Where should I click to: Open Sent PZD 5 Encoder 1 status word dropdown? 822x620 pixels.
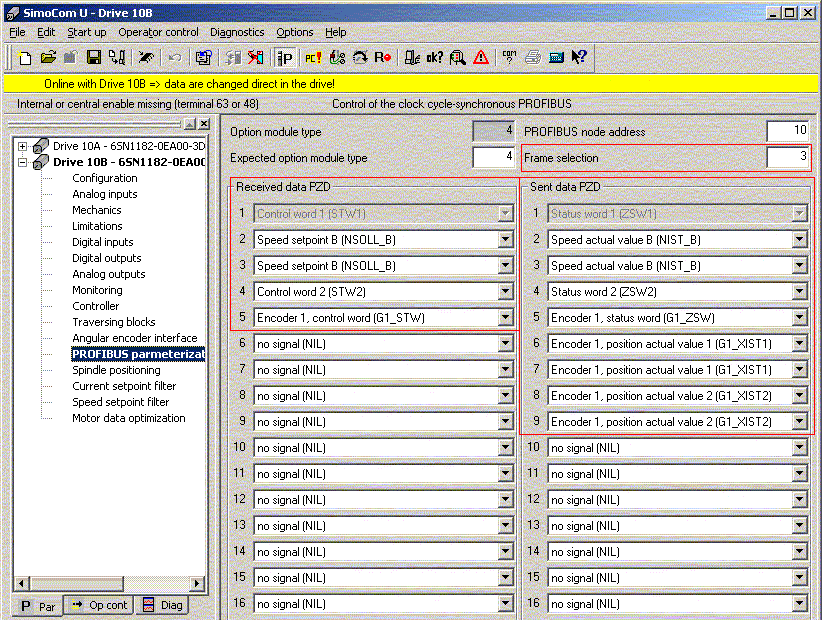click(x=799, y=318)
